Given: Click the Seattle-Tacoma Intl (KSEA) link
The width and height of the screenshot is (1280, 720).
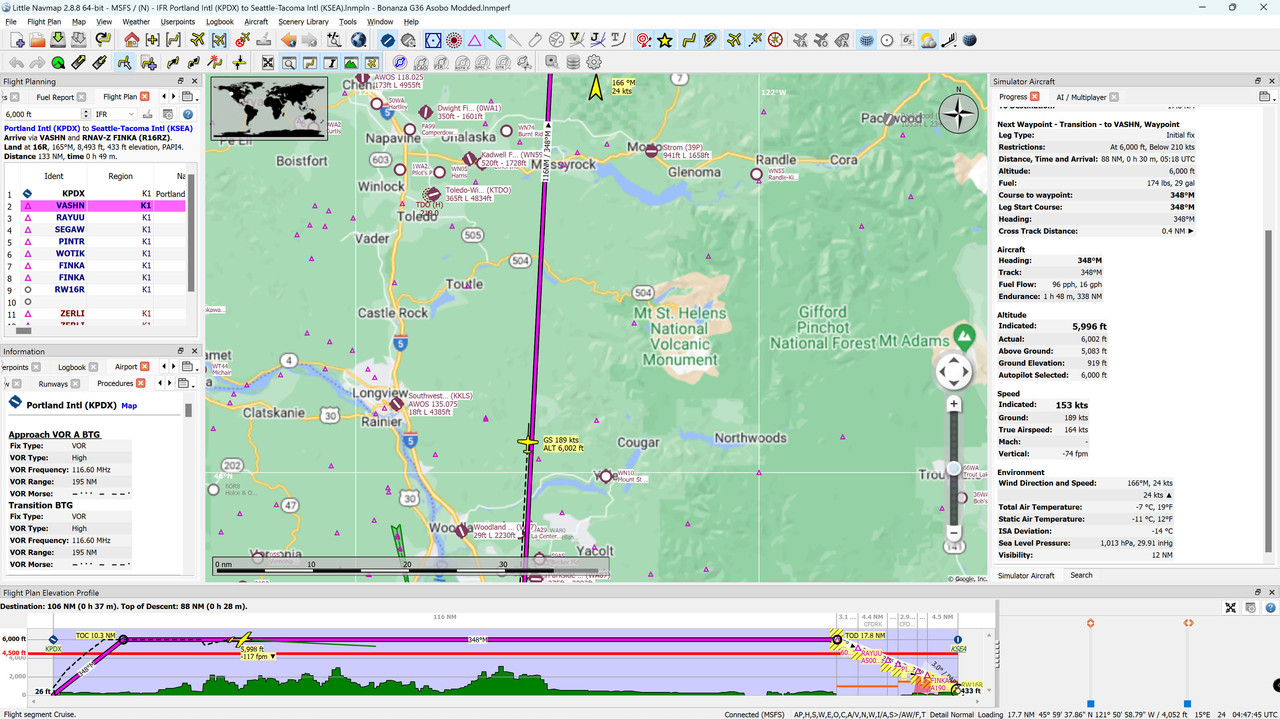Looking at the screenshot, I should pyautogui.click(x=143, y=129).
